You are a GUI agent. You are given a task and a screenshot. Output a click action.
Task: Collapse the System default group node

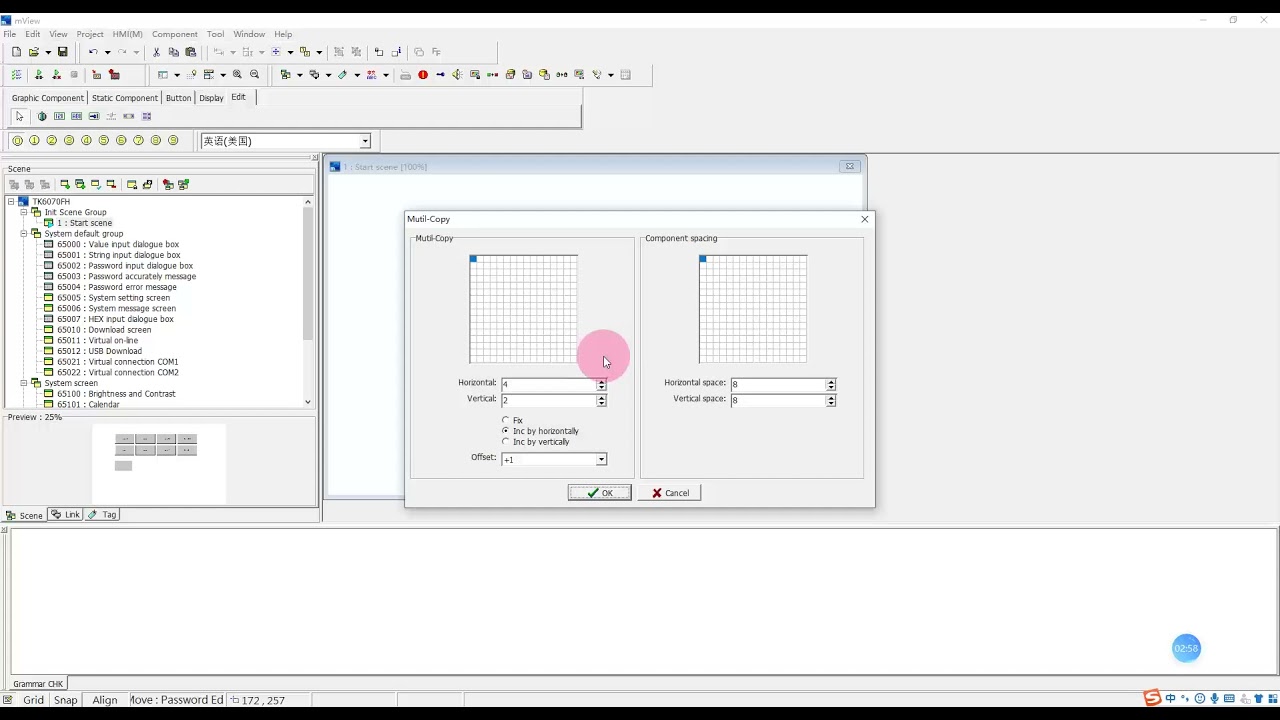click(x=24, y=234)
